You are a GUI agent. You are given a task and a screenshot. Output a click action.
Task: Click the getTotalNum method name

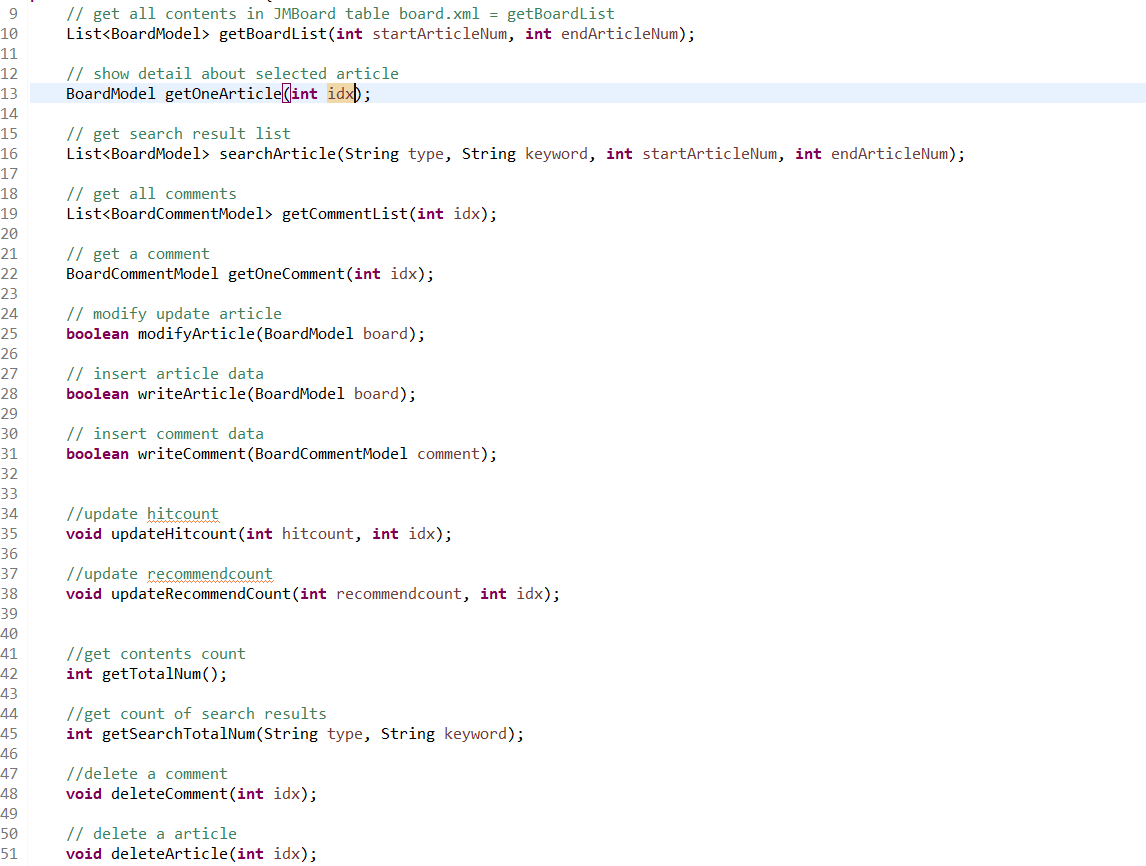pyautogui.click(x=151, y=675)
